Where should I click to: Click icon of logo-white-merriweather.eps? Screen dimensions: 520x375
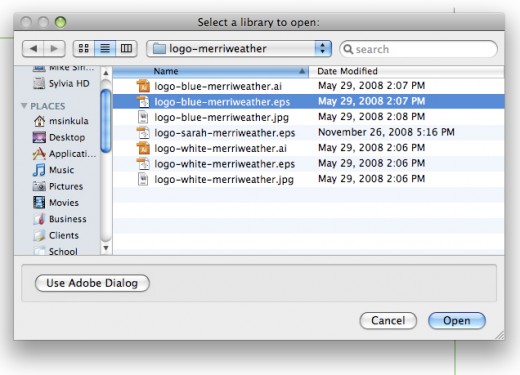coord(143,164)
